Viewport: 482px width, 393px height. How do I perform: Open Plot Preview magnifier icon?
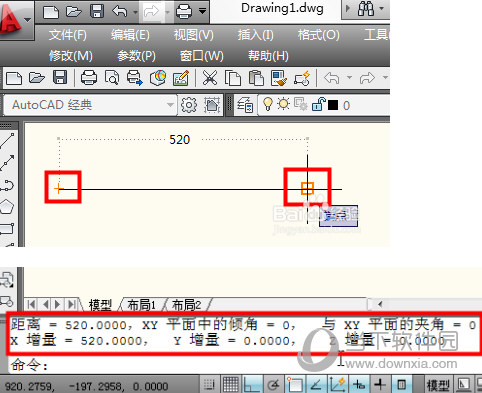(x=112, y=78)
